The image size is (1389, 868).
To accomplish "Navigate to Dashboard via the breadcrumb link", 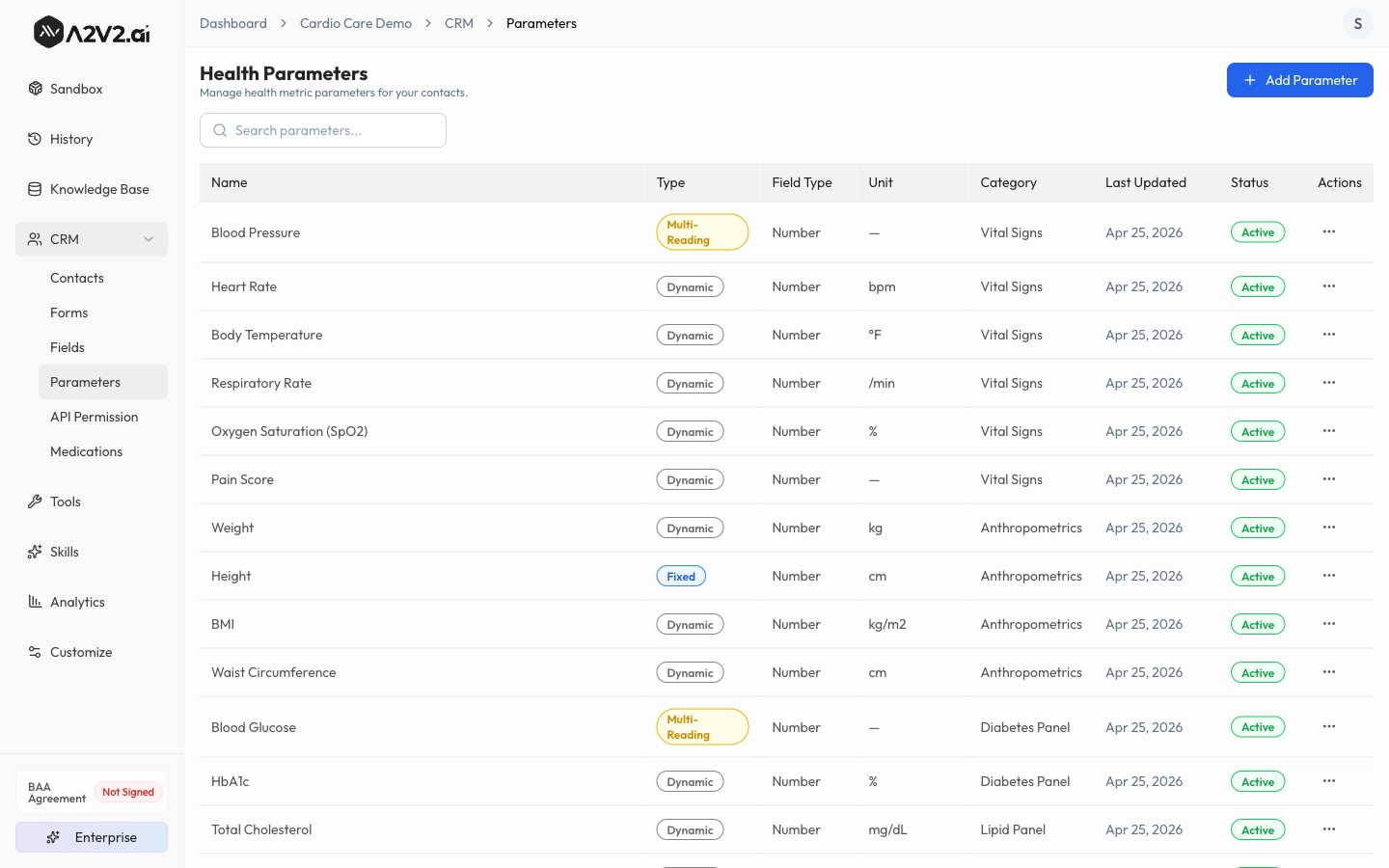I will [233, 23].
